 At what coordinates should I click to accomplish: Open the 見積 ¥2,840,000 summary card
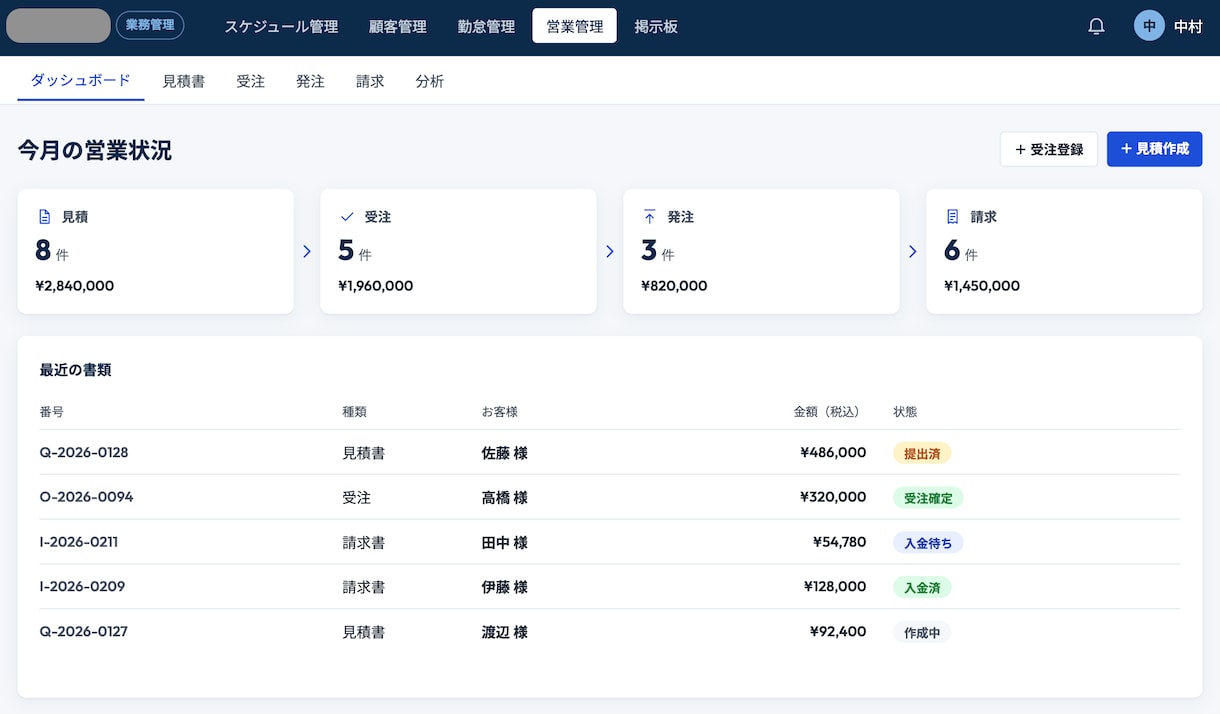tap(156, 251)
